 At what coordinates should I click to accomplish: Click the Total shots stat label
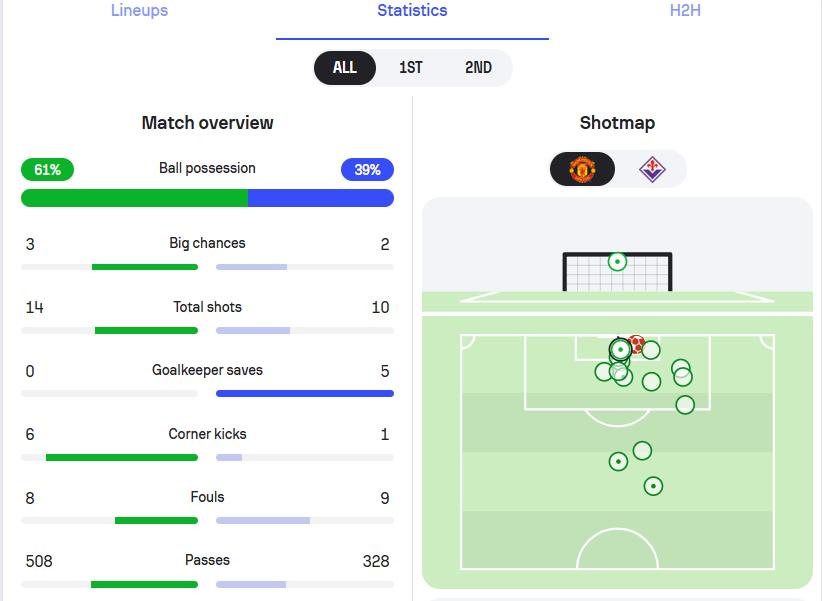pyautogui.click(x=207, y=307)
